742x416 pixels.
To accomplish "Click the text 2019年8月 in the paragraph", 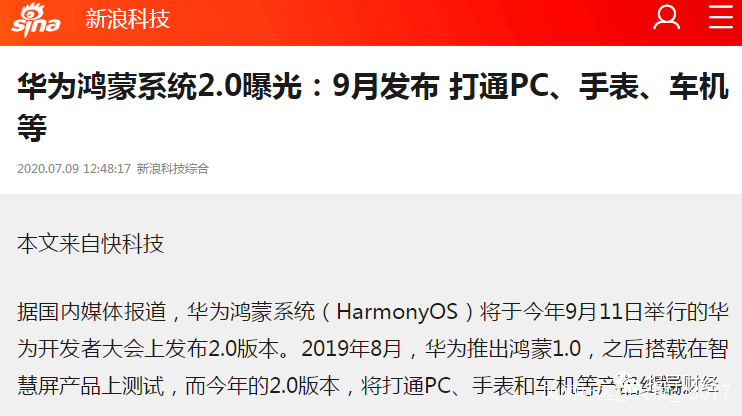I will point(351,349).
